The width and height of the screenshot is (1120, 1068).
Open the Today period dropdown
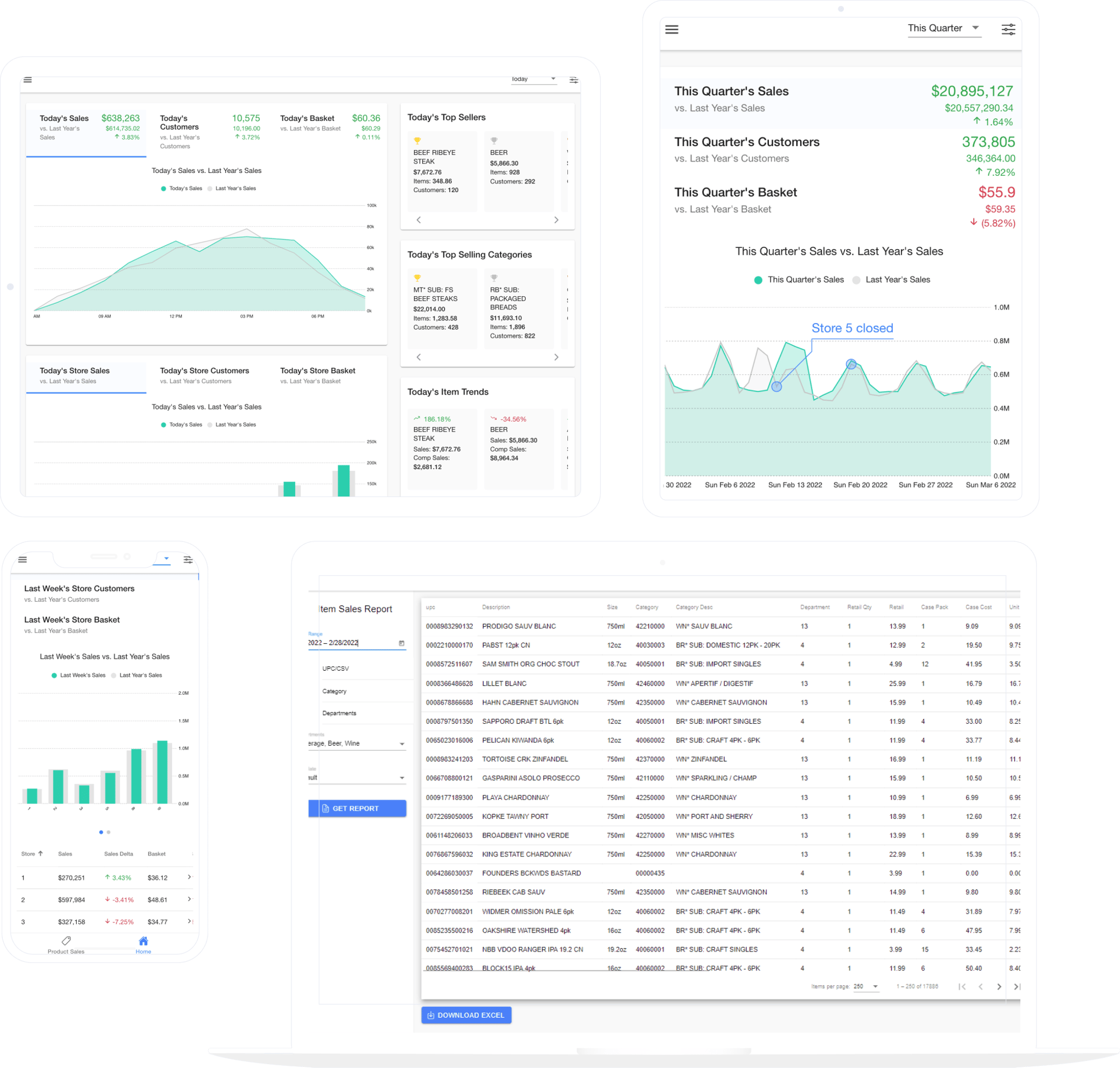click(533, 79)
